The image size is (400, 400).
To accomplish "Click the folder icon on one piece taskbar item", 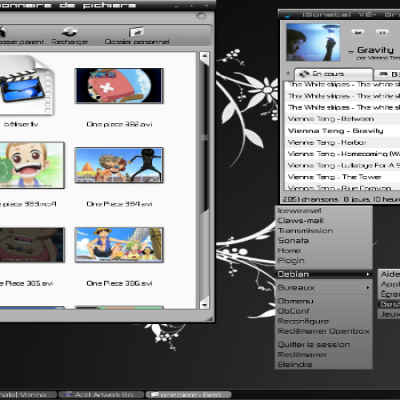I will coord(154,395).
